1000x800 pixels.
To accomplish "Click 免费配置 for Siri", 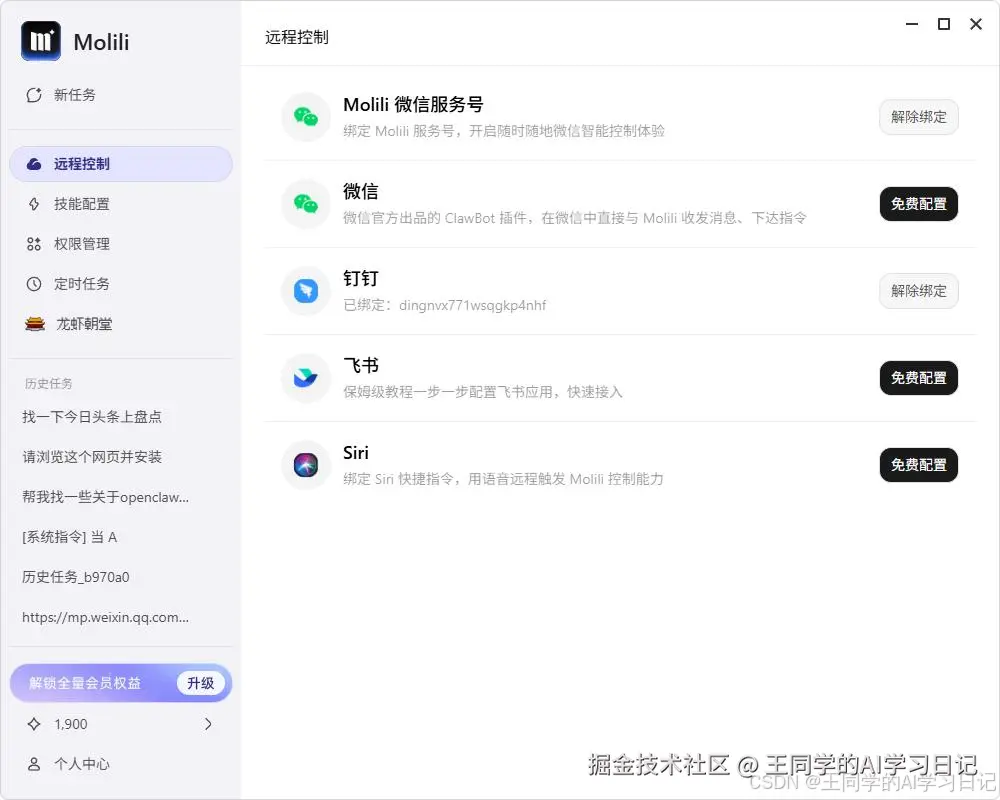I will [918, 465].
